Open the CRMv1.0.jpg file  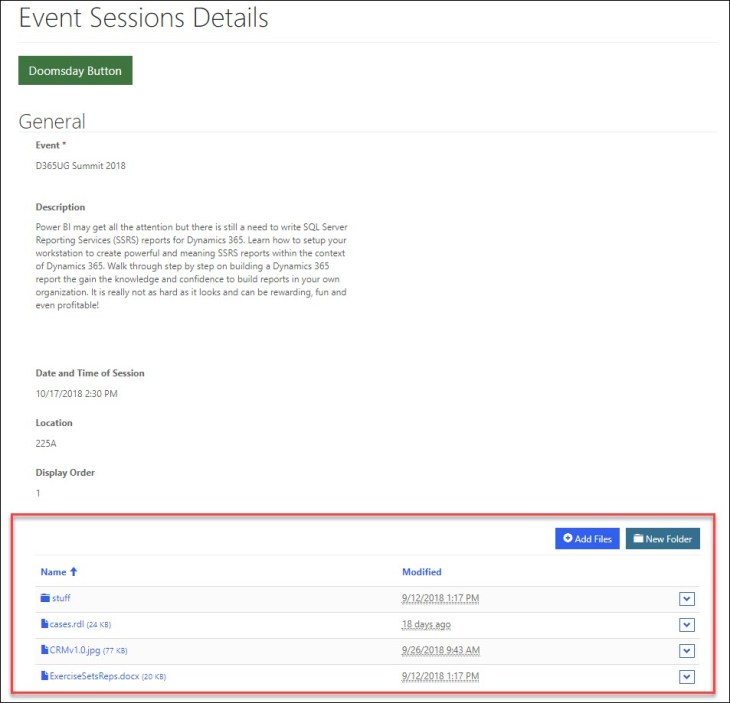pyautogui.click(x=75, y=650)
